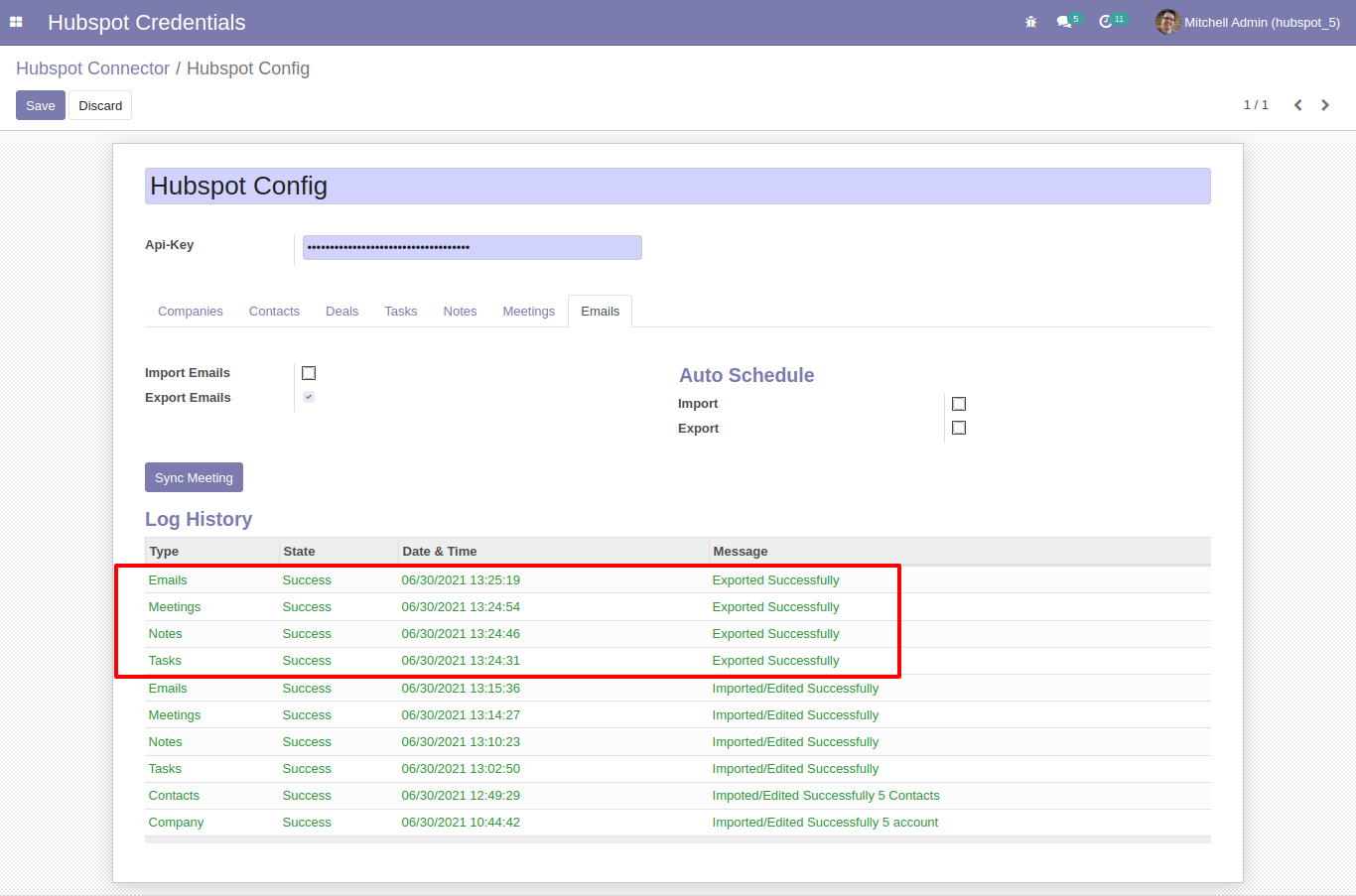Open the conversations chat icon
1356x896 pixels.
(1064, 22)
